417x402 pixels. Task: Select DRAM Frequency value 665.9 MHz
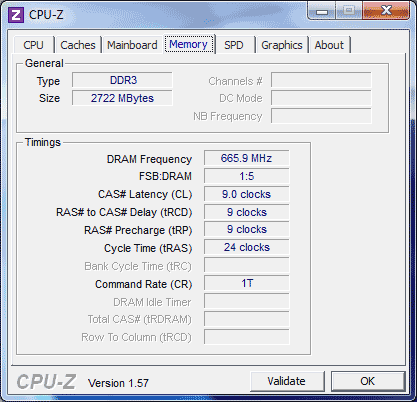(247, 158)
